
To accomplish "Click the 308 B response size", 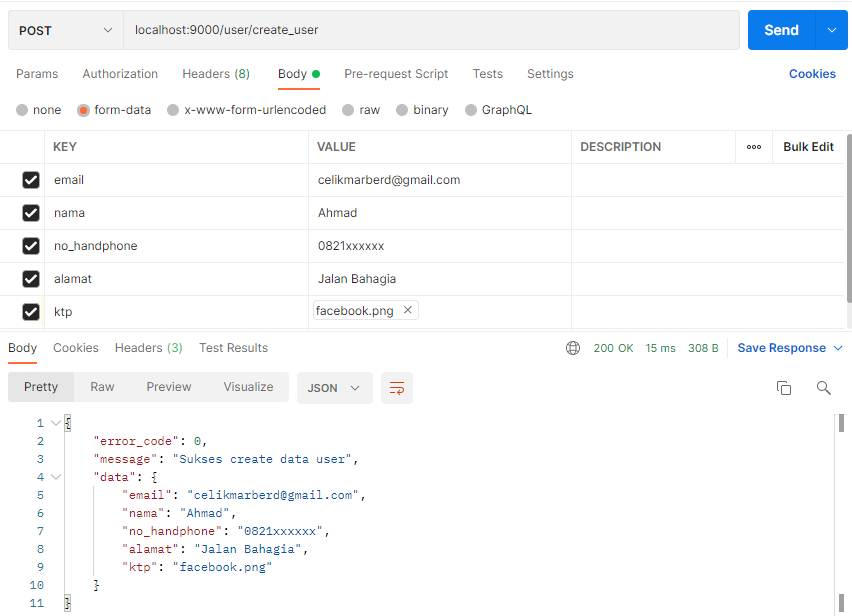I will (703, 348).
